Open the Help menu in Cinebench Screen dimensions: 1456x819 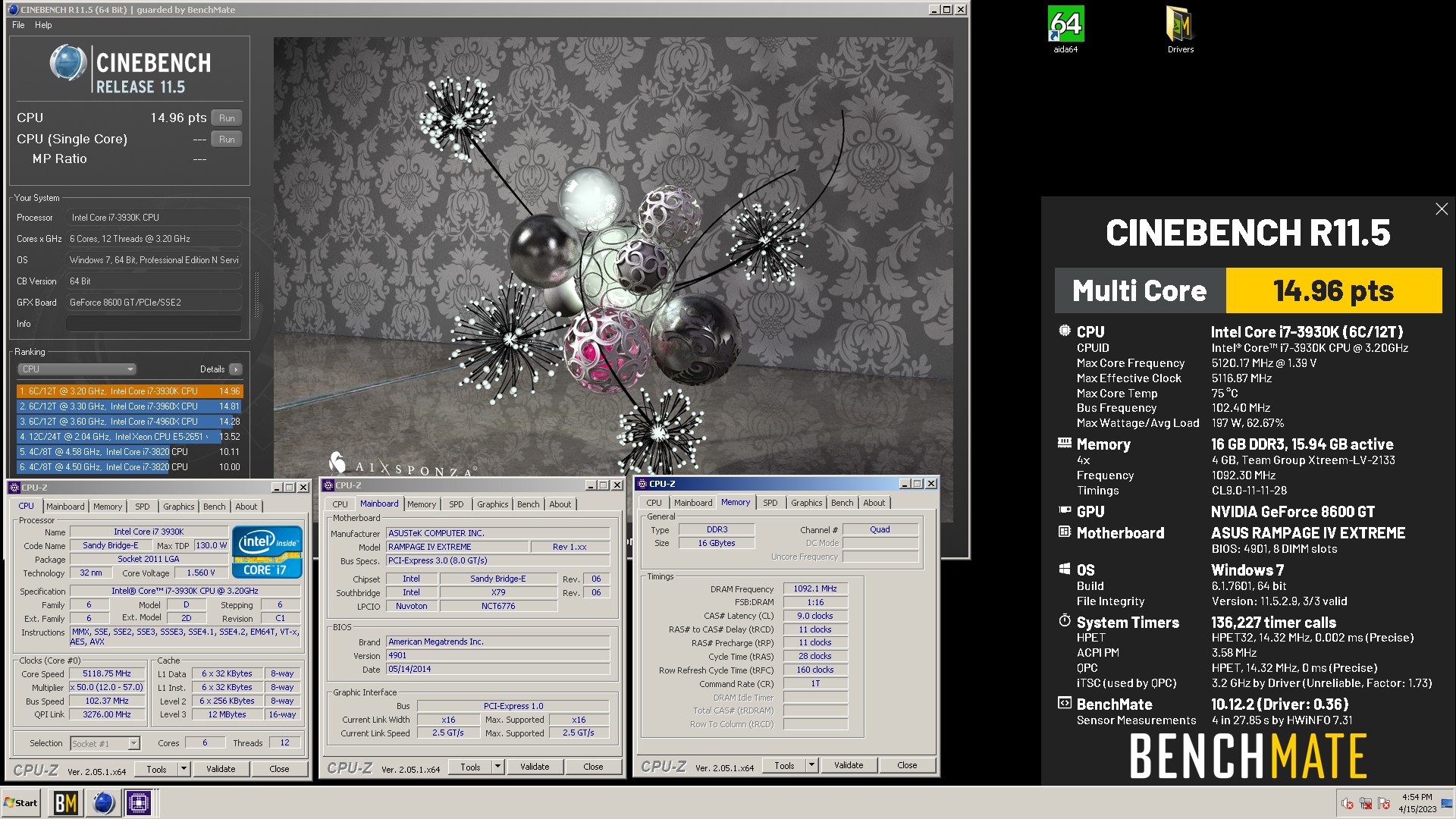(43, 25)
